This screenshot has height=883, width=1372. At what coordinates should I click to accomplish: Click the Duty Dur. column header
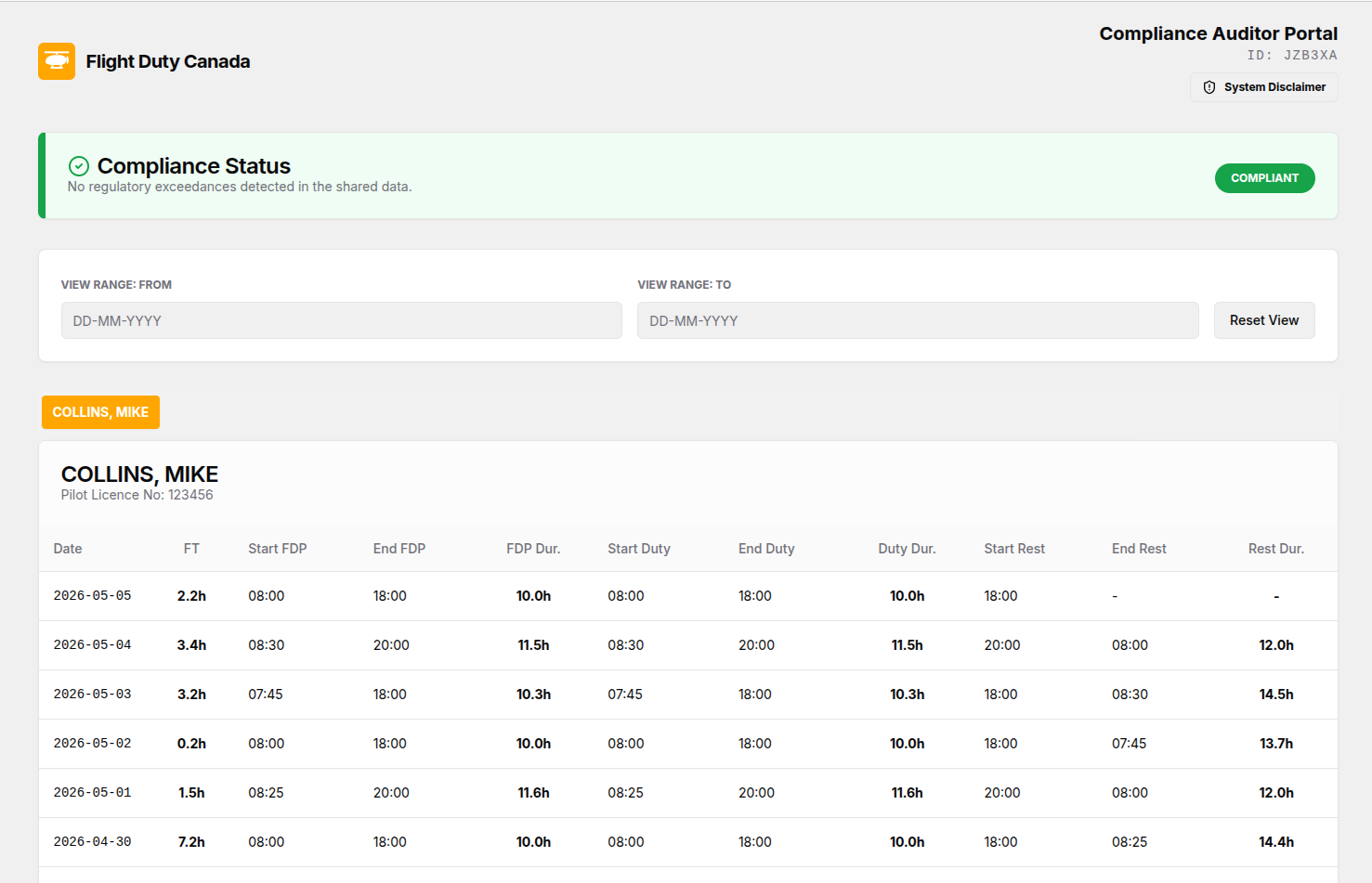(x=907, y=549)
